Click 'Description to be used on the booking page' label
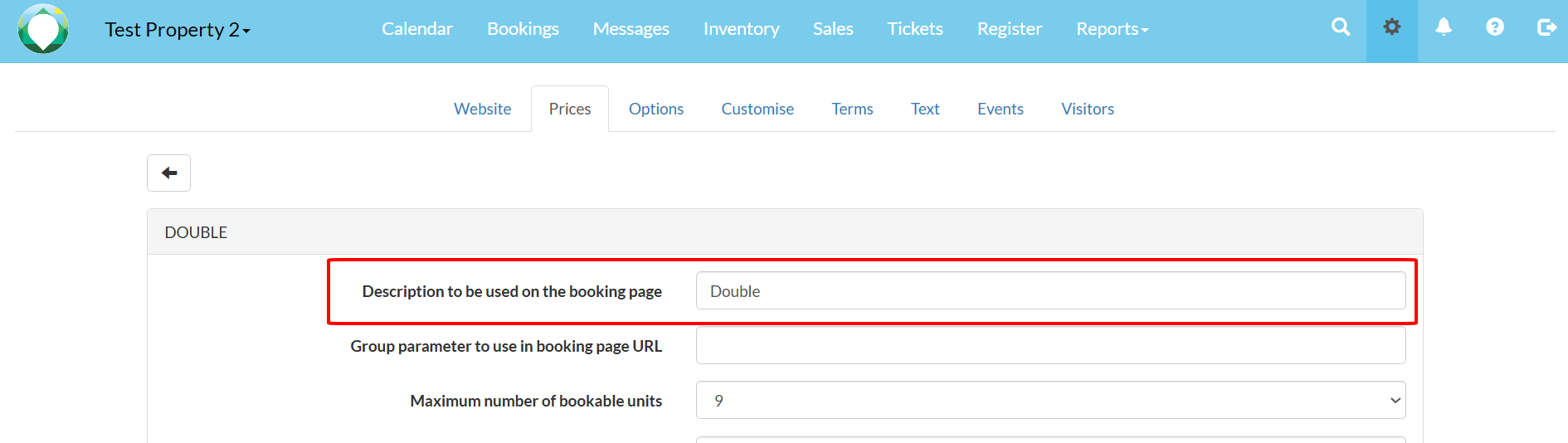Screen dimensions: 1568x443 click(x=512, y=291)
